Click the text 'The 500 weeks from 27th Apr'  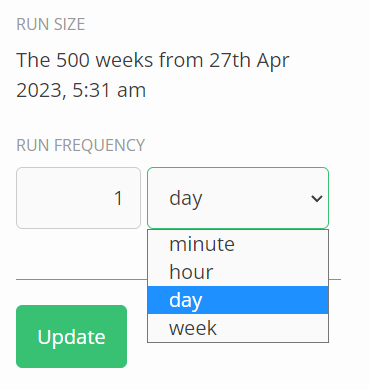(153, 61)
